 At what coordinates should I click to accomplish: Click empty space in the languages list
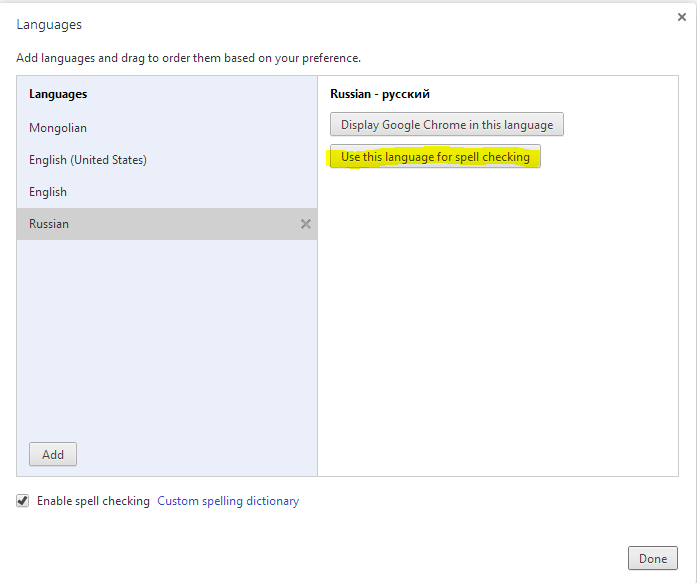167,338
